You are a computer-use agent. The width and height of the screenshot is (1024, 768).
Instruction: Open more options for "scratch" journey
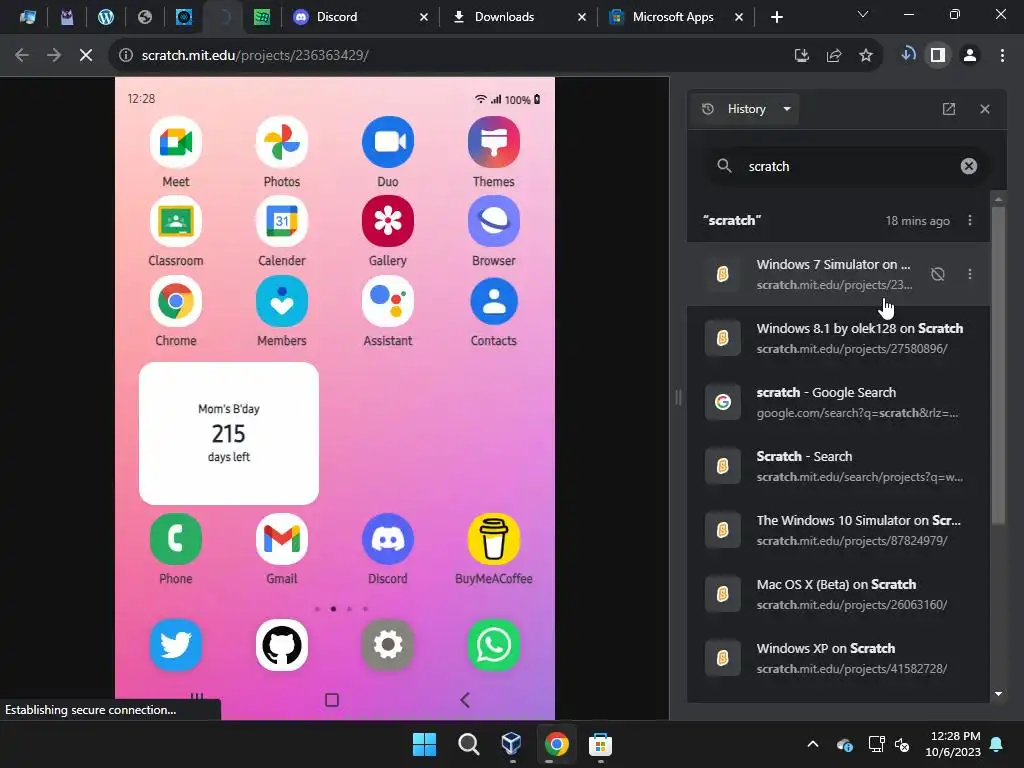970,221
